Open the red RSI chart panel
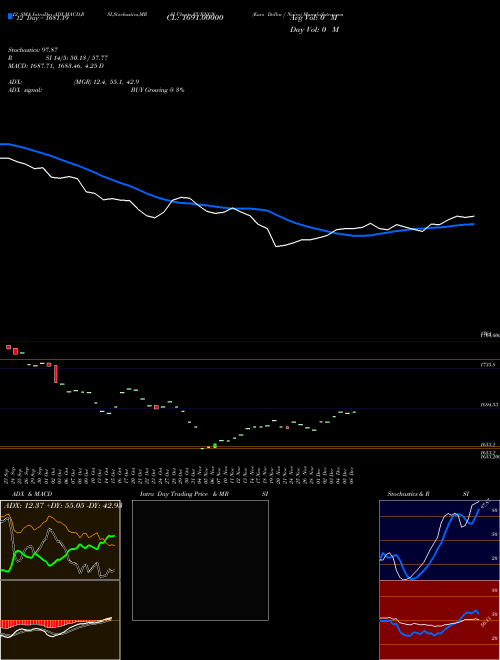500x660 pixels. click(x=439, y=620)
